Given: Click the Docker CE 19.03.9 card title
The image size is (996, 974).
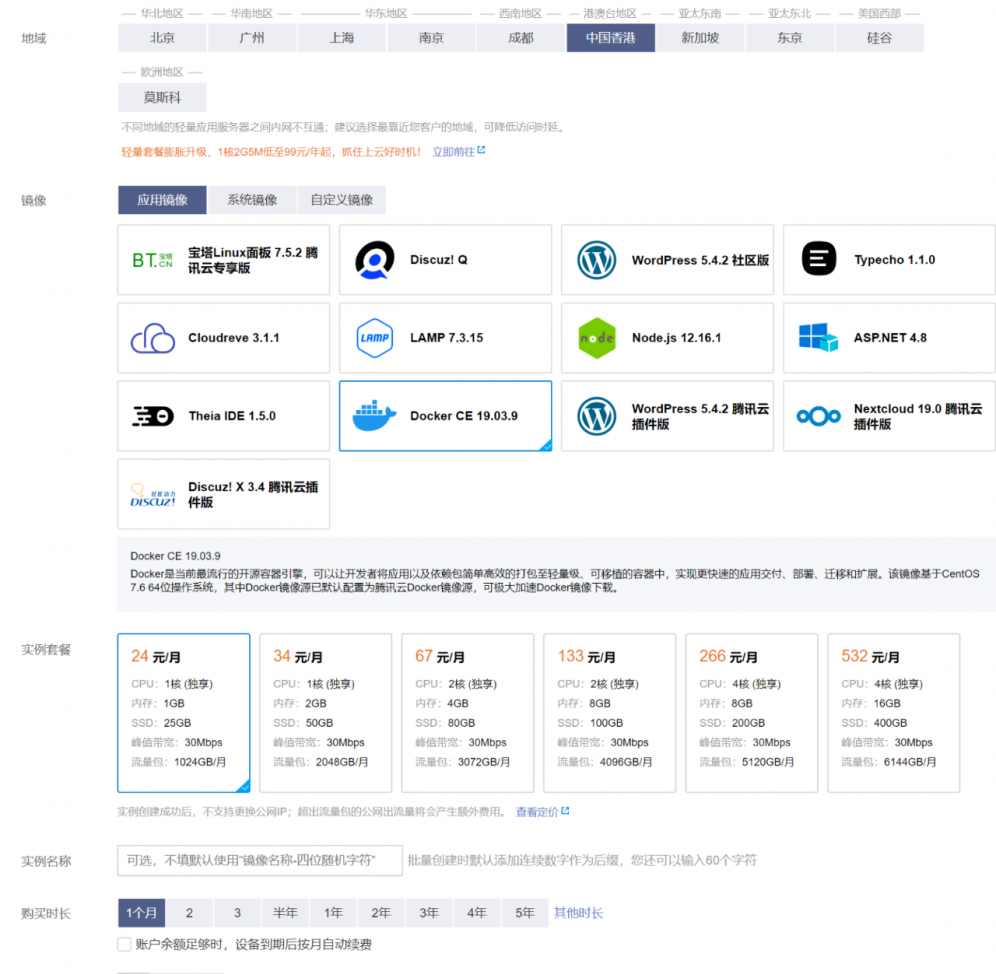Looking at the screenshot, I should (464, 416).
